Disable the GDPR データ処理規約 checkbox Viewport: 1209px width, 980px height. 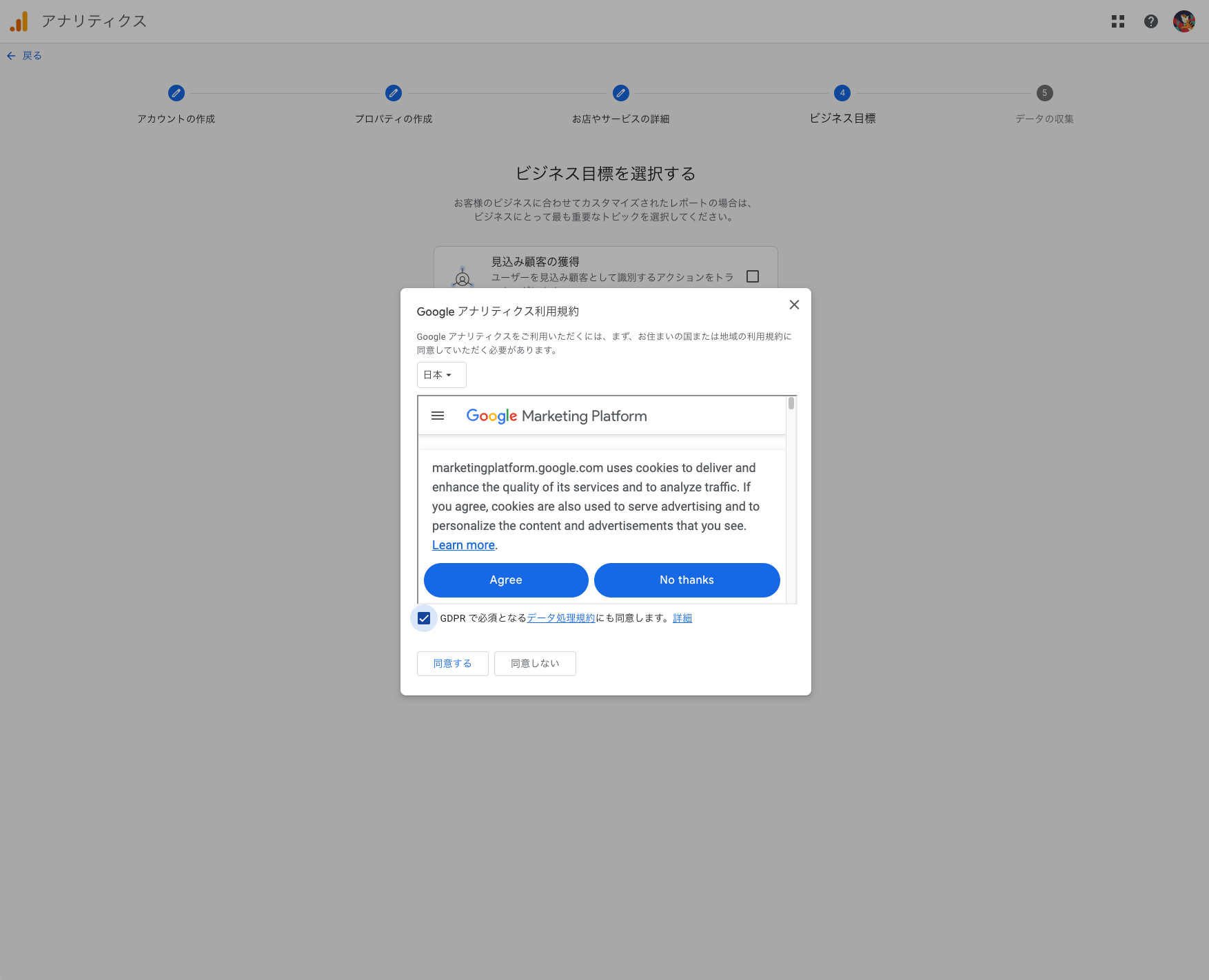click(x=423, y=618)
